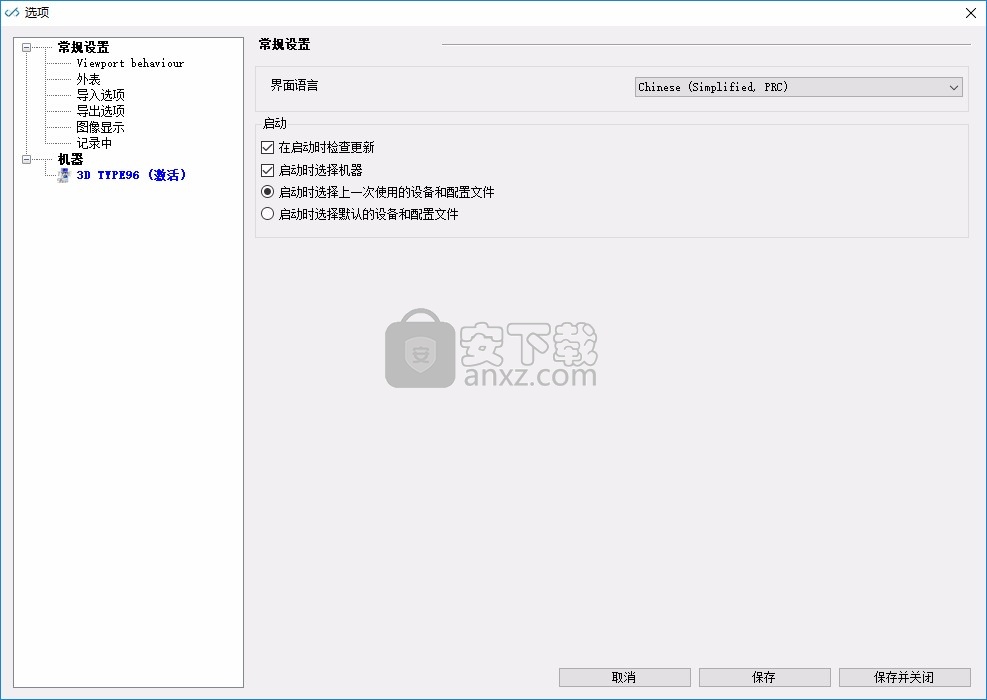
Task: Select 记录中 tree item
Action: click(x=94, y=143)
